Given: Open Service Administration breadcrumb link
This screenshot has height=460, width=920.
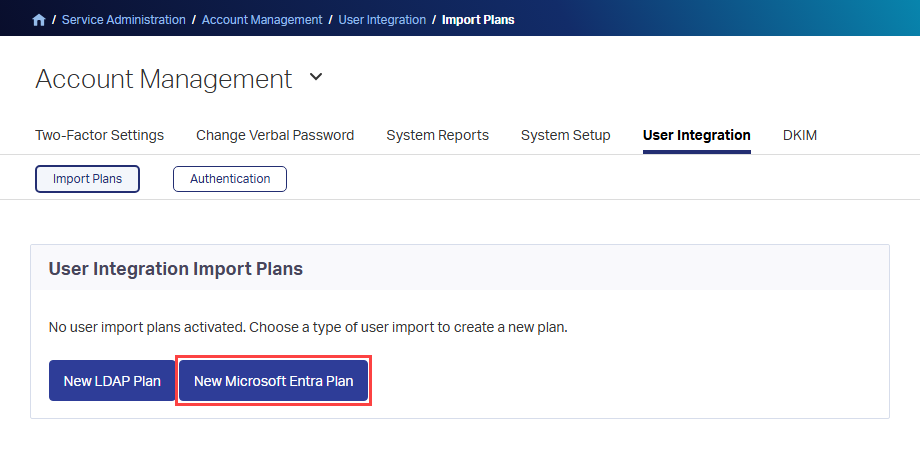Looking at the screenshot, I should pos(124,20).
